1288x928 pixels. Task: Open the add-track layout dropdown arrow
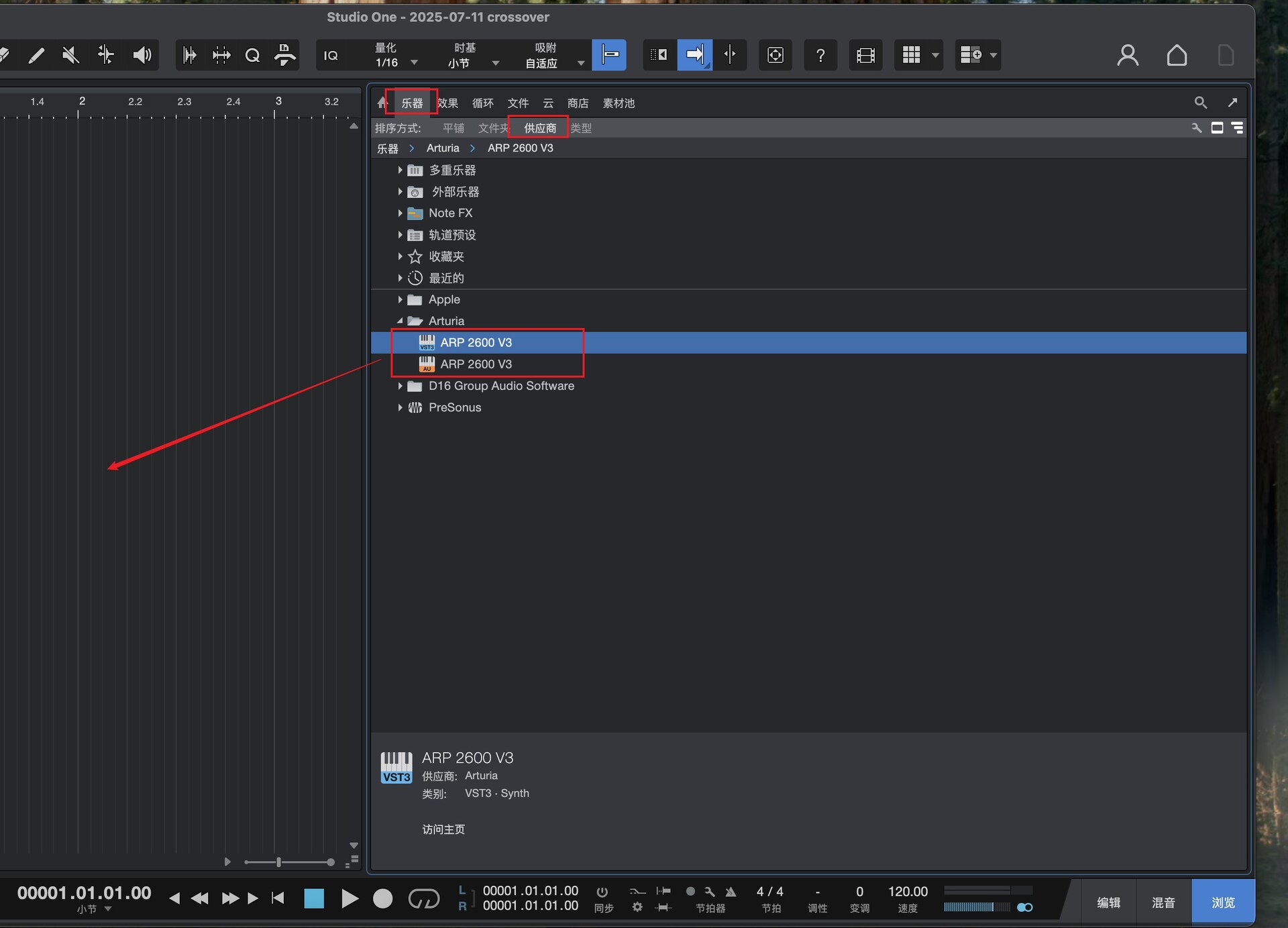point(994,55)
